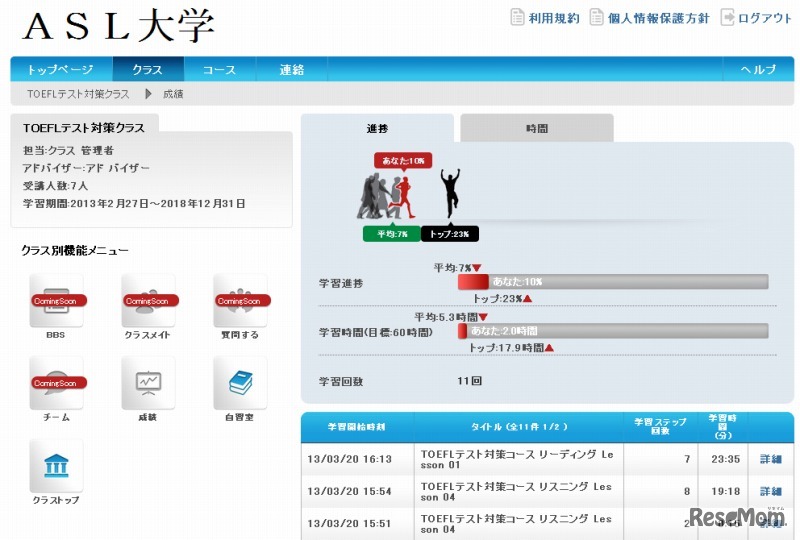This screenshot has width=800, height=540.
Task: Open the BBS class menu icon
Action: pos(56,301)
